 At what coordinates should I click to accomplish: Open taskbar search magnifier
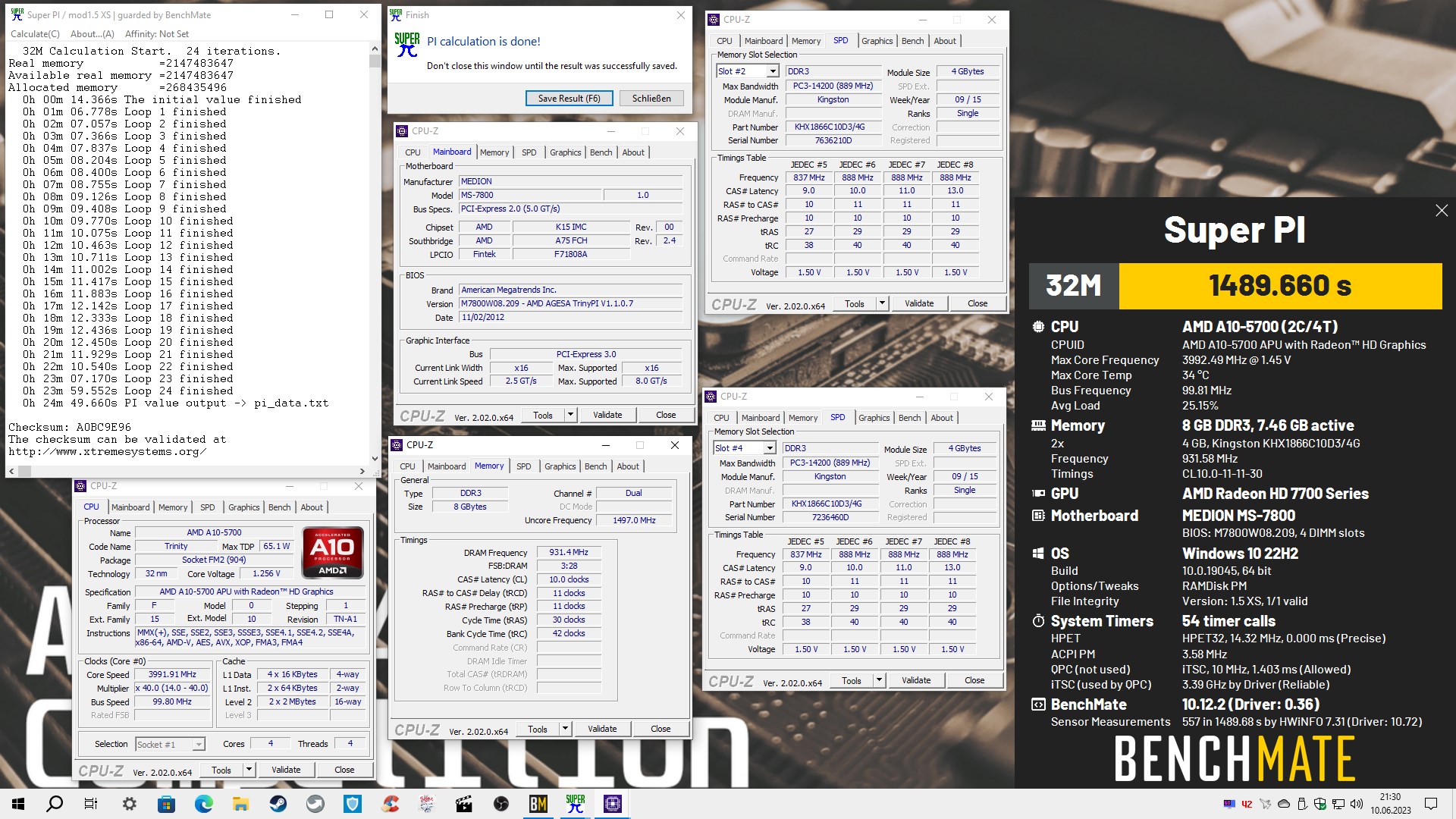(x=55, y=804)
